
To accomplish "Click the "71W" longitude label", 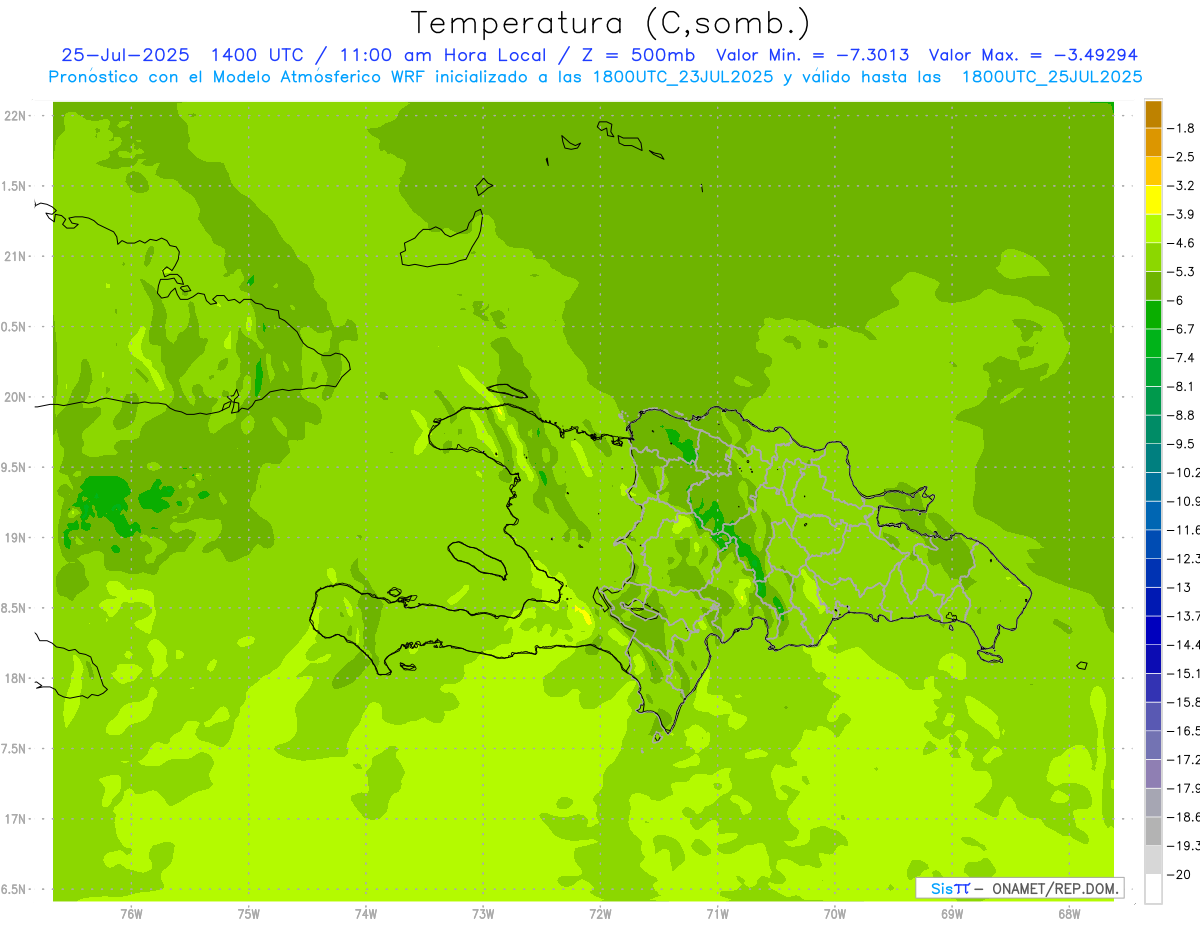I will pyautogui.click(x=717, y=913).
